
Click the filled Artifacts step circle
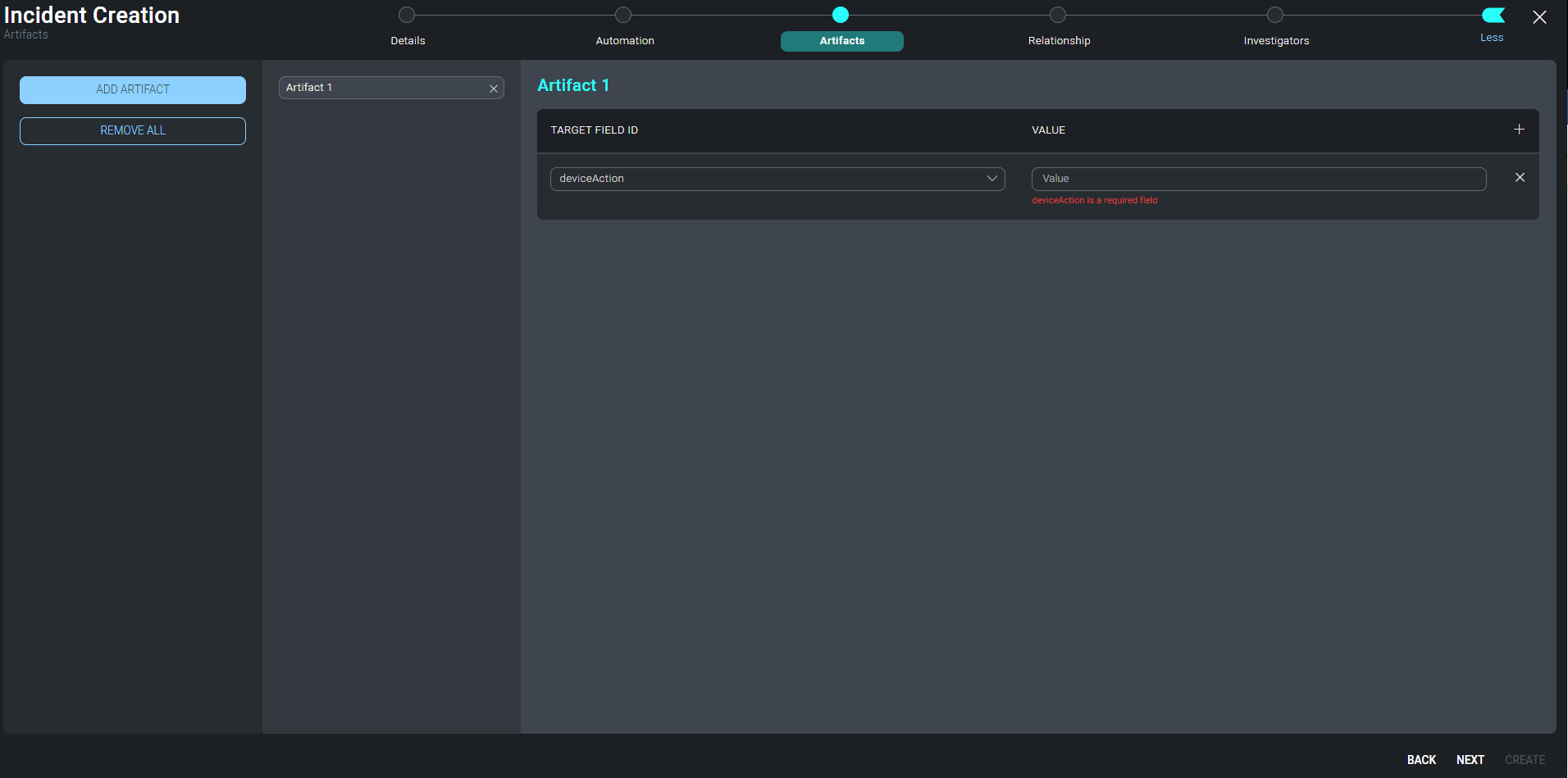click(x=841, y=14)
